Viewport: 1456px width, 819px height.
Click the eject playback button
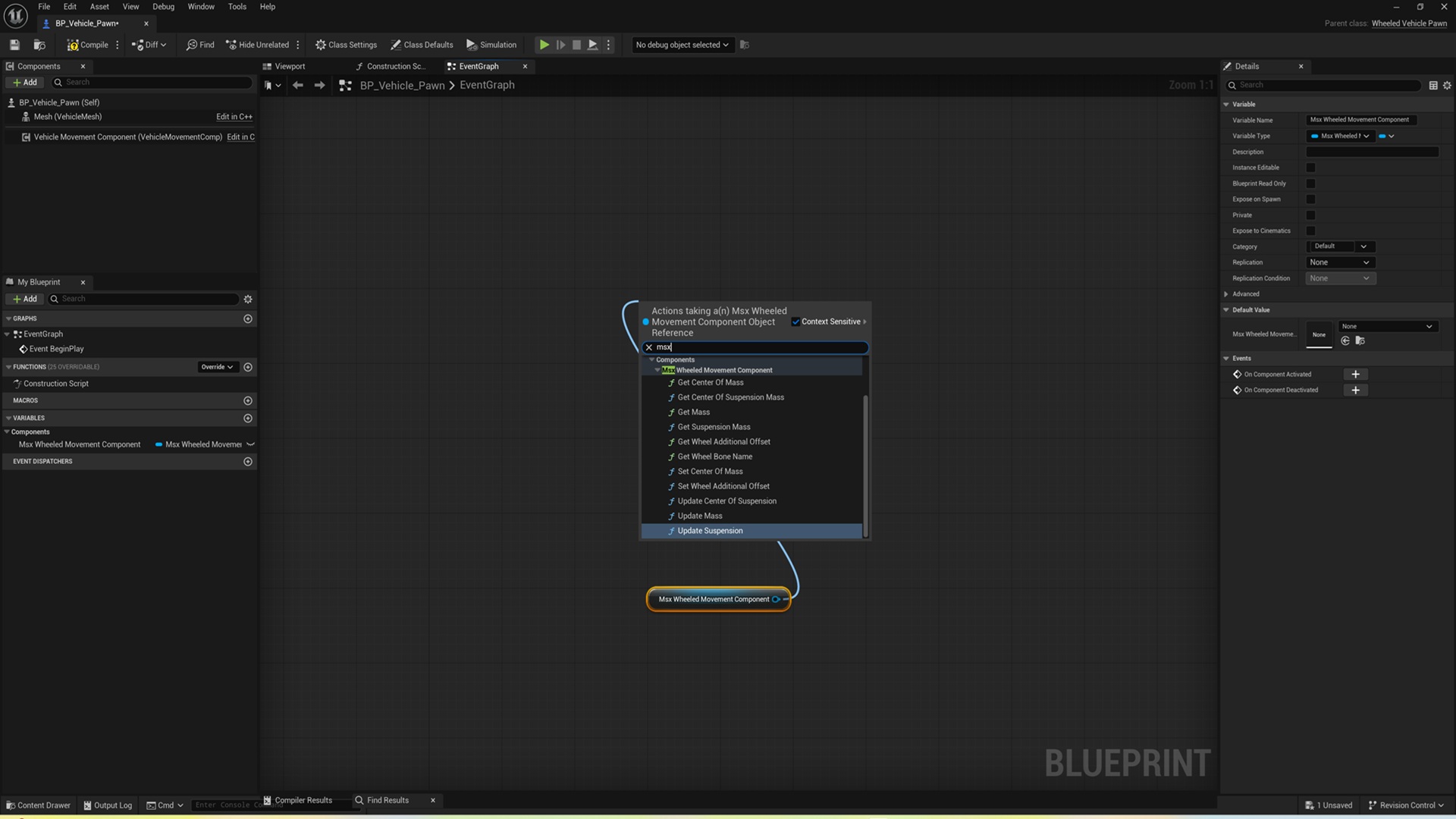click(x=593, y=45)
